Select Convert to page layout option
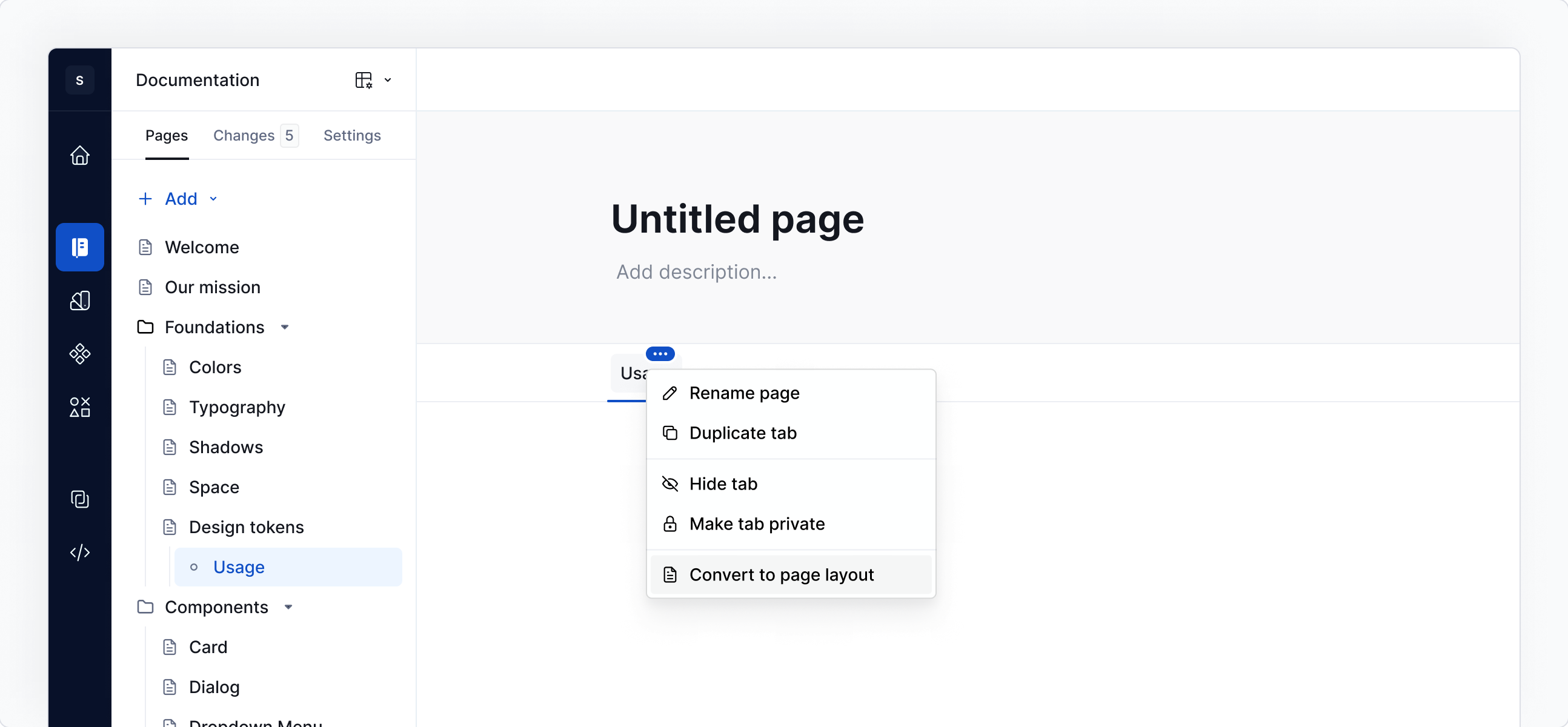Viewport: 1568px width, 727px height. [781, 574]
